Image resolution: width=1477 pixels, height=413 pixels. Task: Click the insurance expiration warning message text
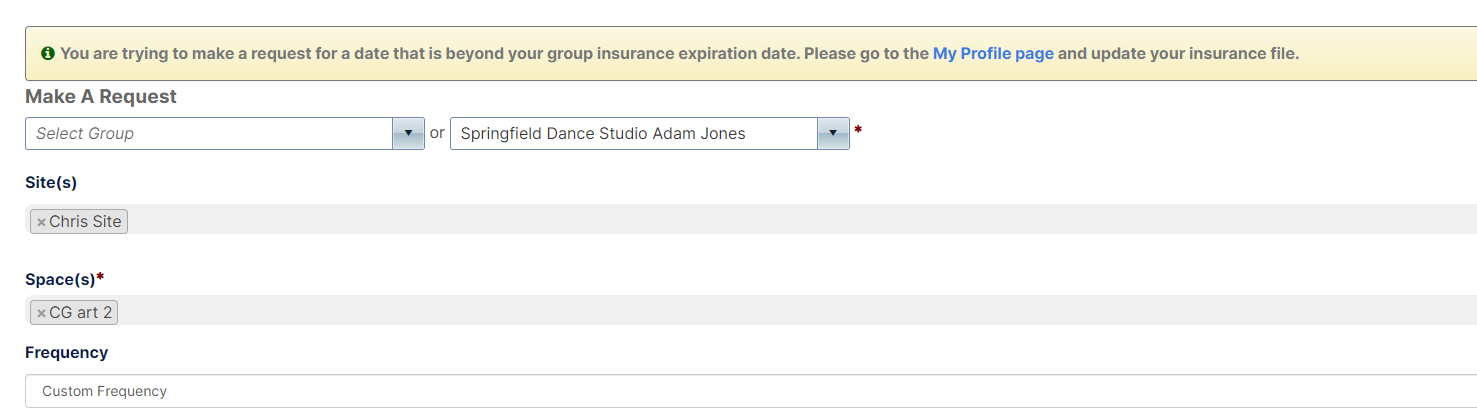pyautogui.click(x=679, y=54)
